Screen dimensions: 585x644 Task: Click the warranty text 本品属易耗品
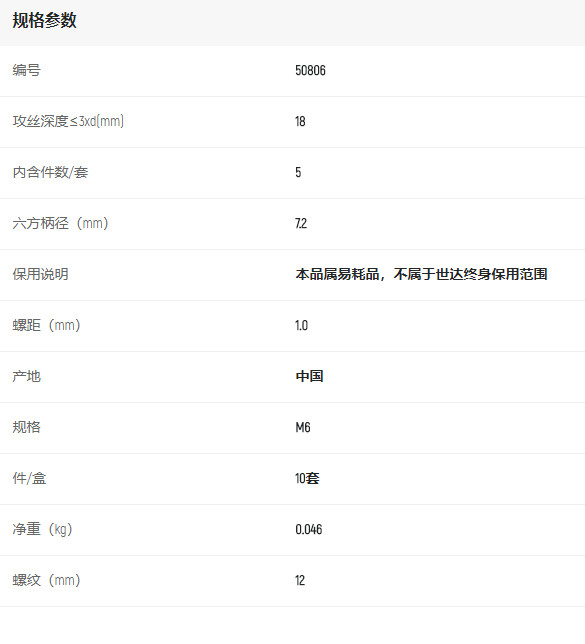point(337,274)
